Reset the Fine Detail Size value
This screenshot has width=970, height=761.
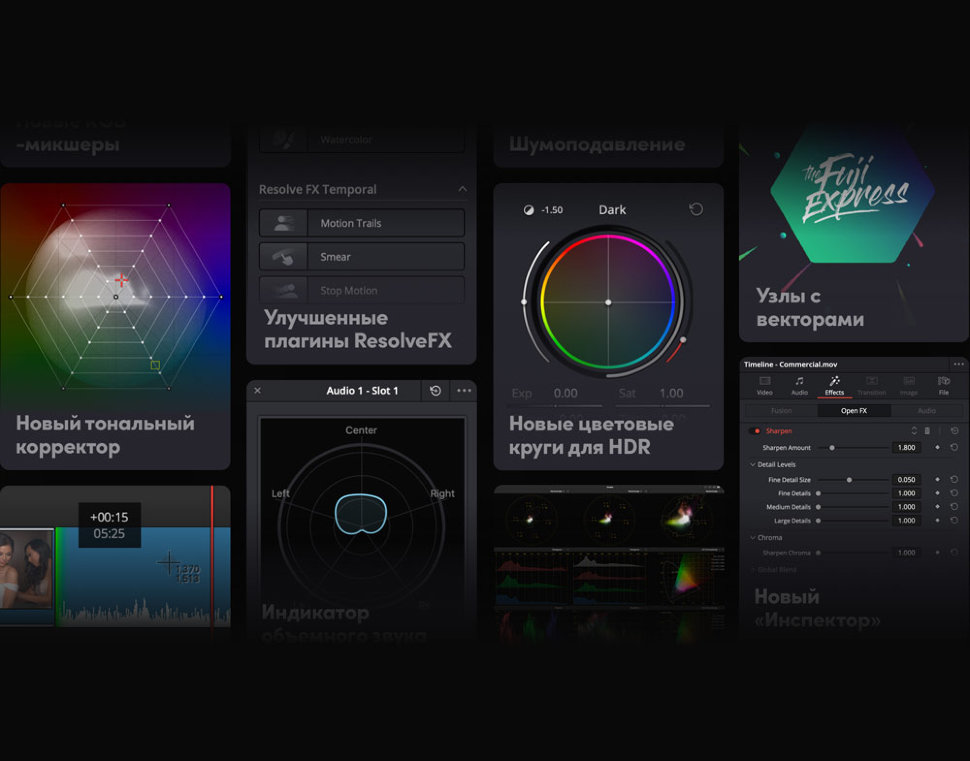(x=954, y=480)
